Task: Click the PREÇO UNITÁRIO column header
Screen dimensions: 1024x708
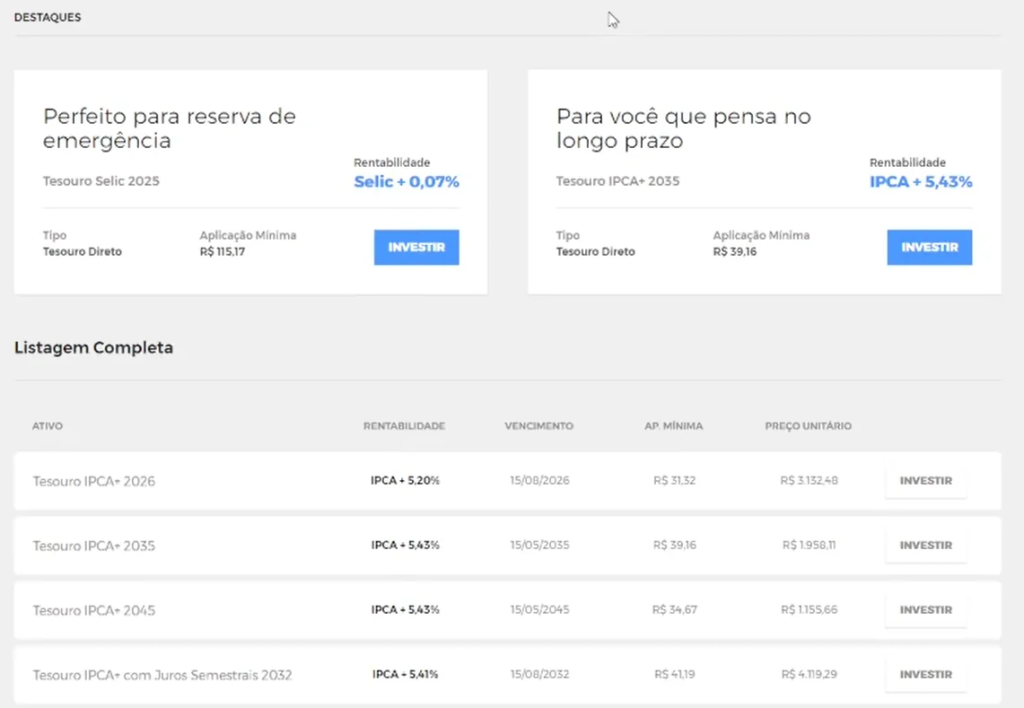Action: pos(808,426)
